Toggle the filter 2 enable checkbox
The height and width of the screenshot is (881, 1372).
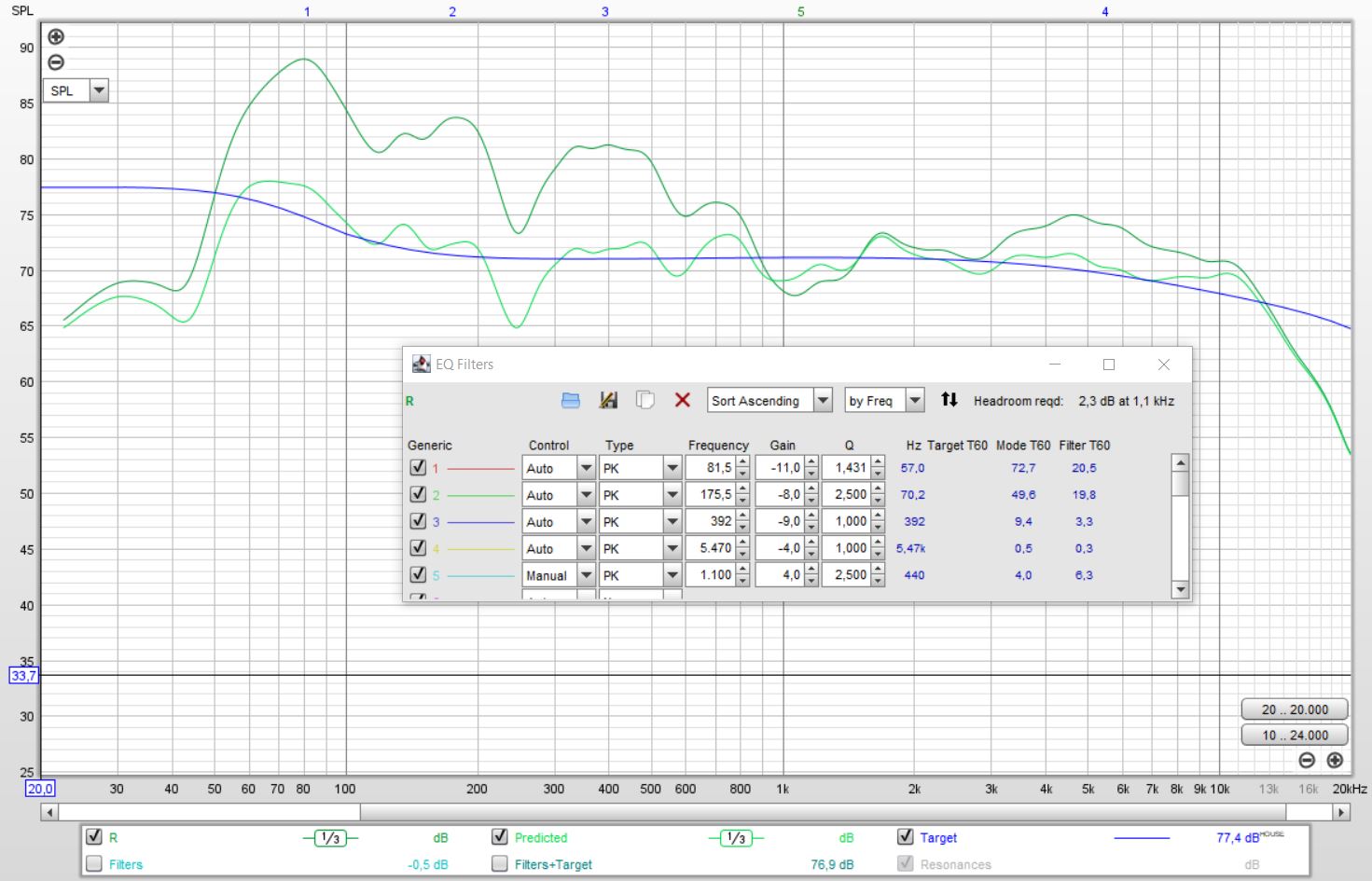(x=418, y=494)
